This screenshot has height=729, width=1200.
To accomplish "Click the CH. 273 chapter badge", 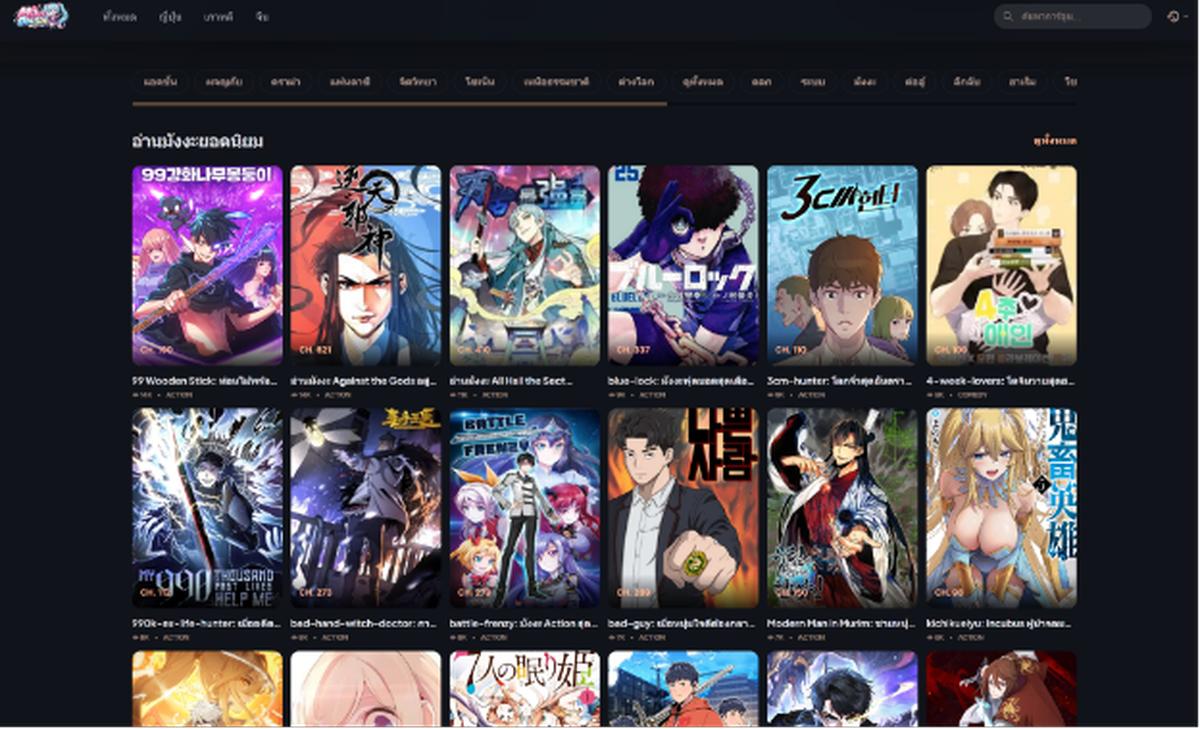I will (x=315, y=593).
